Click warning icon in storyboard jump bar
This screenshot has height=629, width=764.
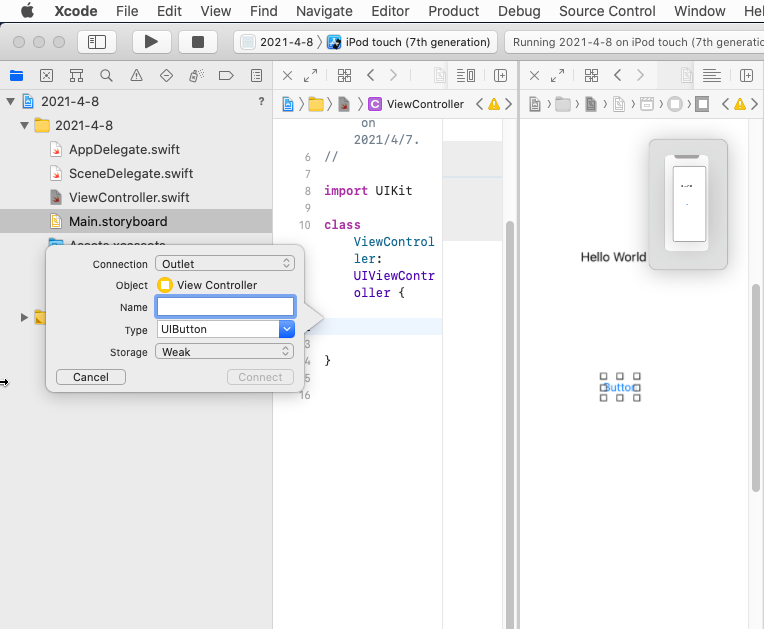740,104
